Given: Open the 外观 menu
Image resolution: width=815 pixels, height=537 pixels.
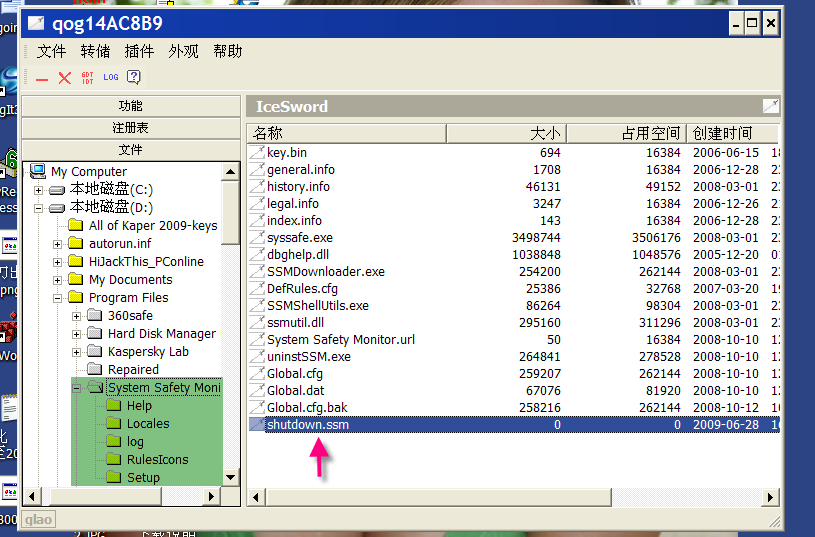Looking at the screenshot, I should [183, 51].
